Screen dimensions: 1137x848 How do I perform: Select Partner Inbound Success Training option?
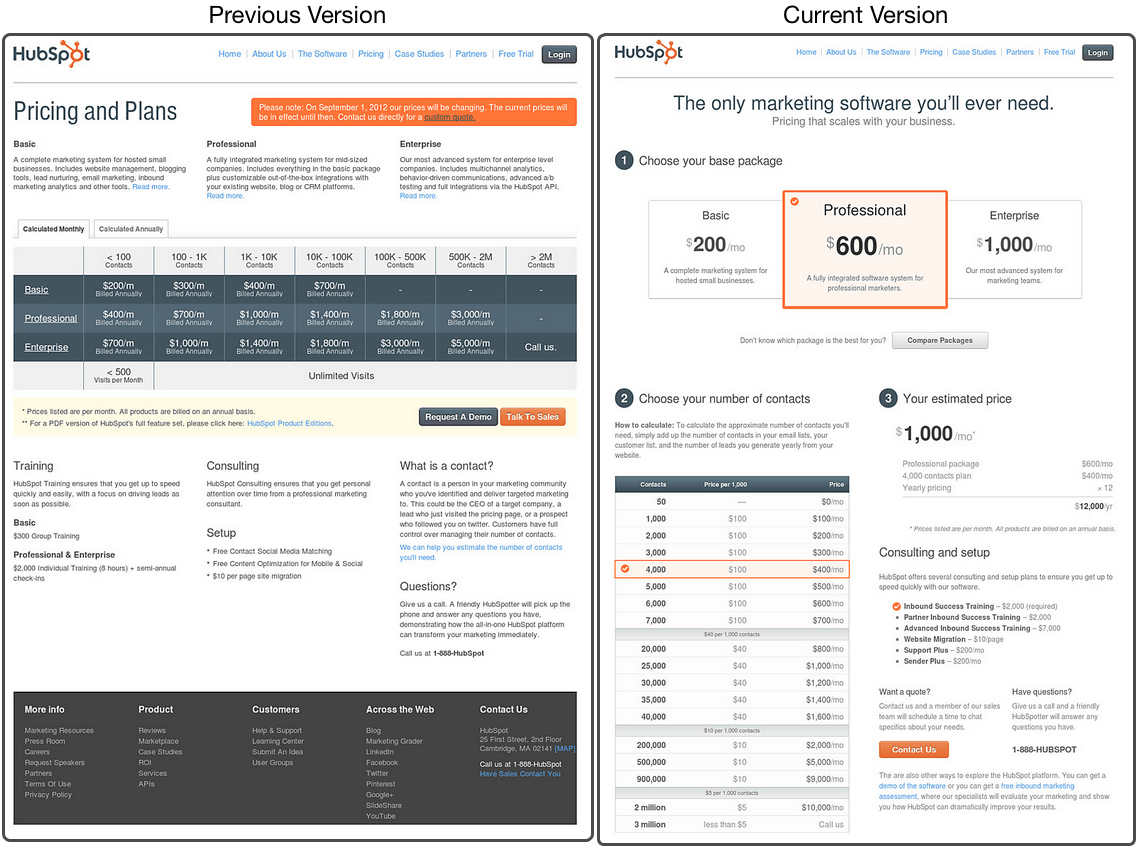977,617
